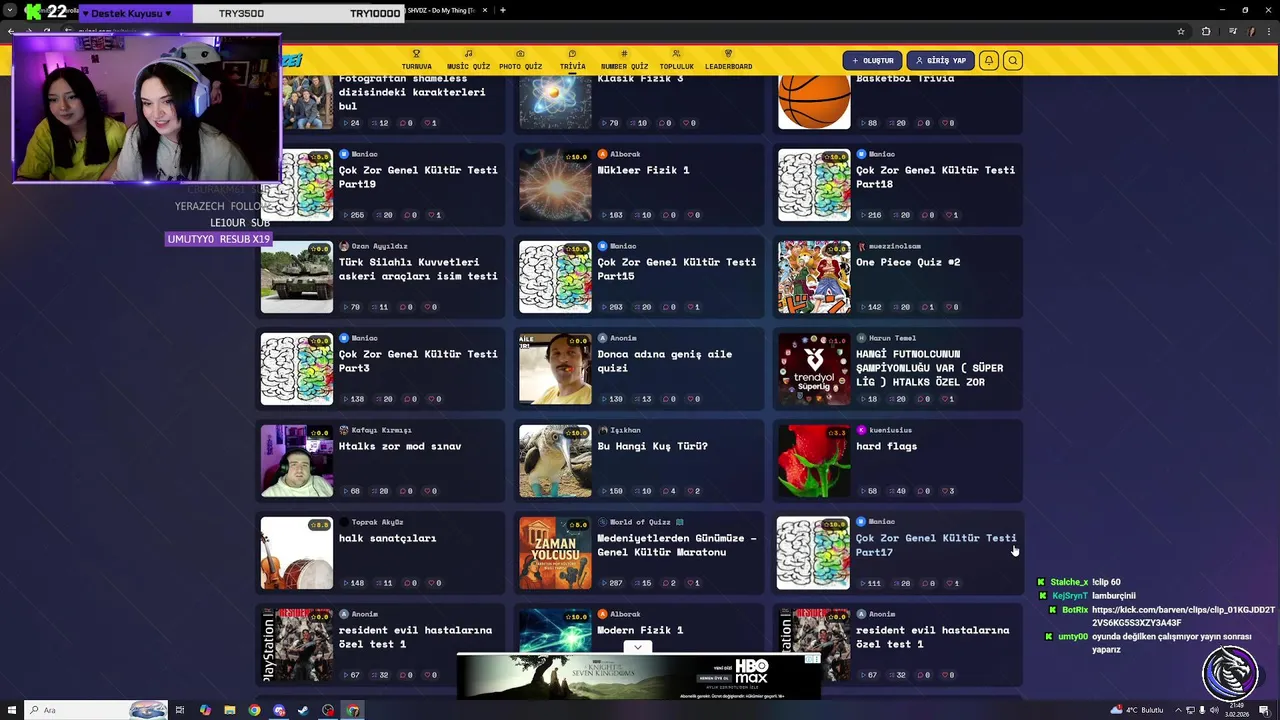Click the Windows Start button
The width and height of the screenshot is (1280, 720).
(11, 710)
